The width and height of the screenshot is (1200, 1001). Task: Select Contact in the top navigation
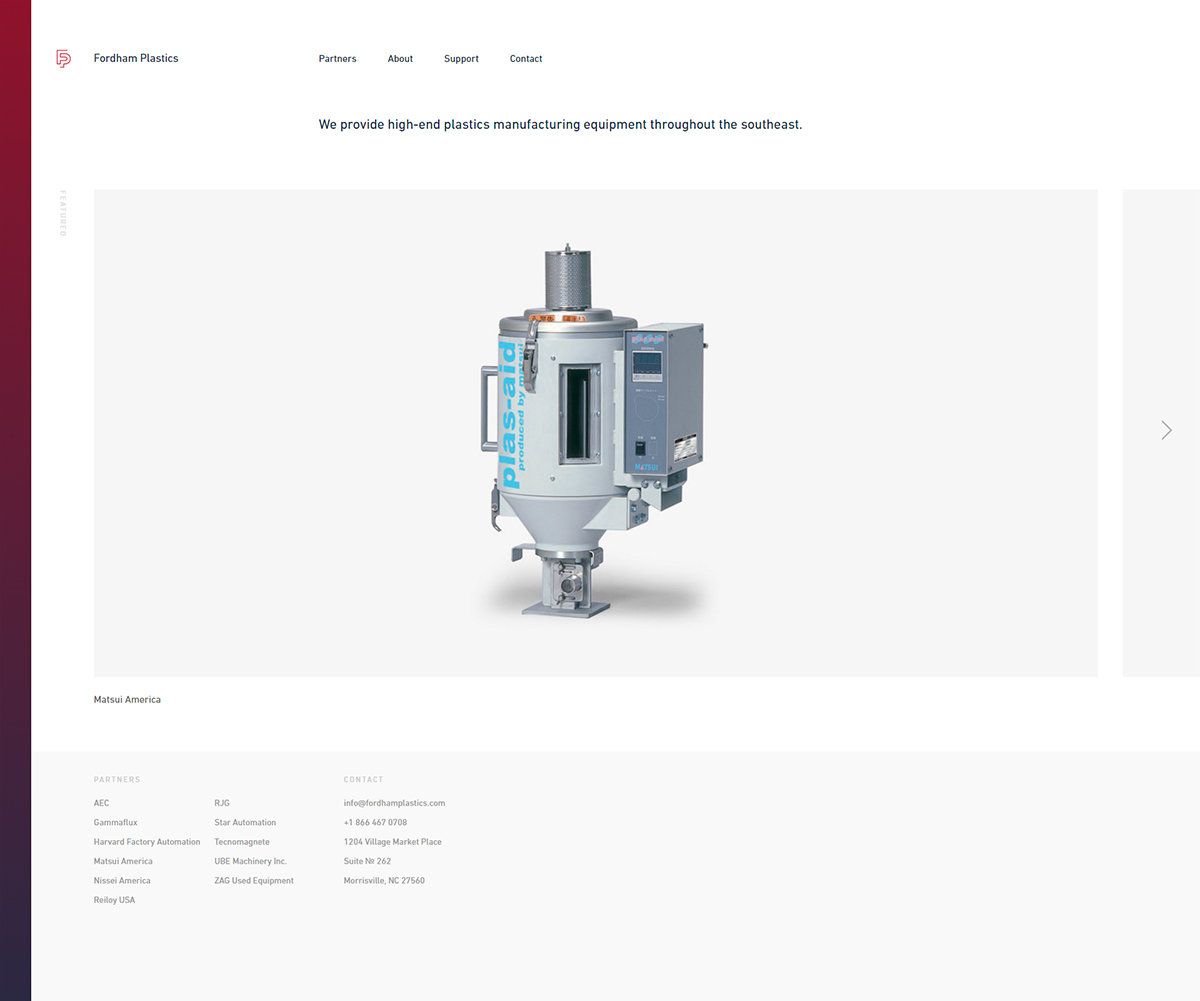pyautogui.click(x=525, y=59)
